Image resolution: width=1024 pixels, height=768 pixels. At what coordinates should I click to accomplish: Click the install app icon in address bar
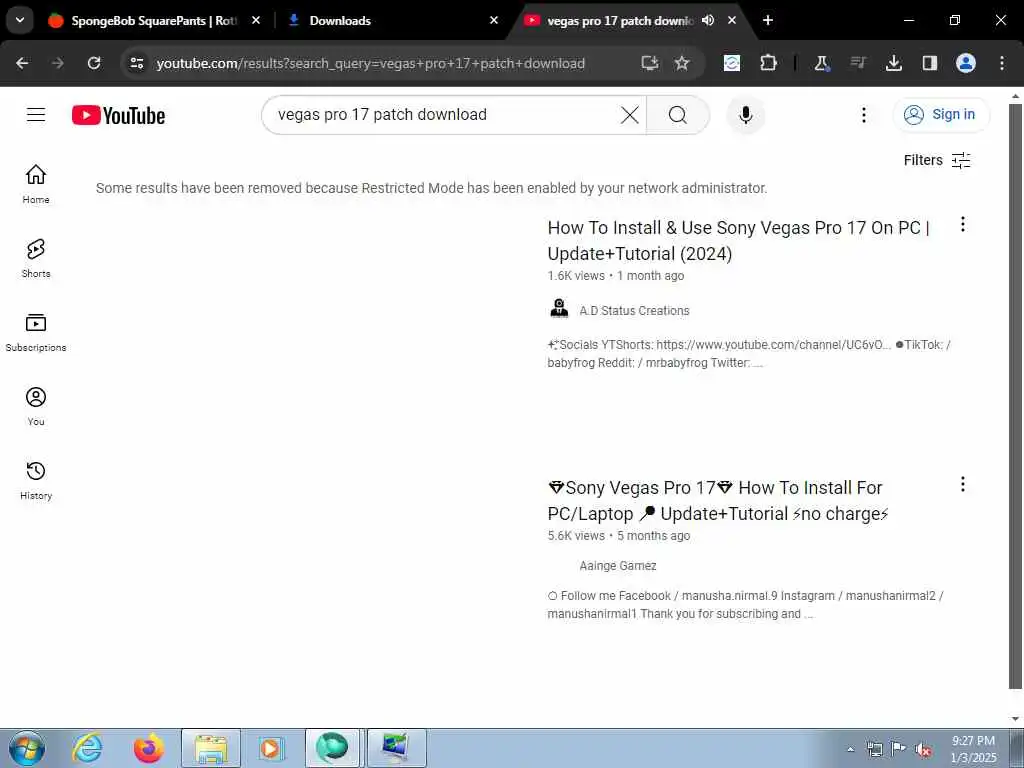[x=650, y=63]
